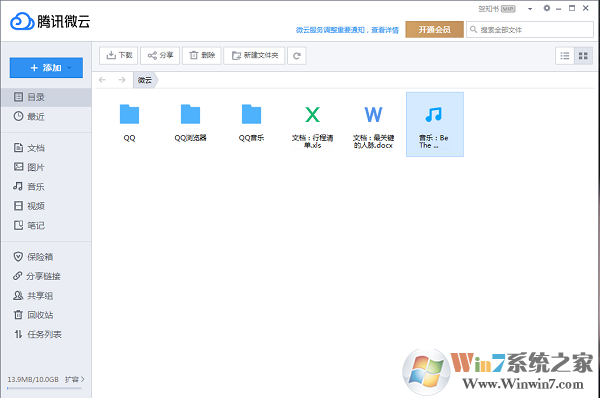The width and height of the screenshot is (600, 398).
Task: Select the QQ folder
Action: [129, 122]
